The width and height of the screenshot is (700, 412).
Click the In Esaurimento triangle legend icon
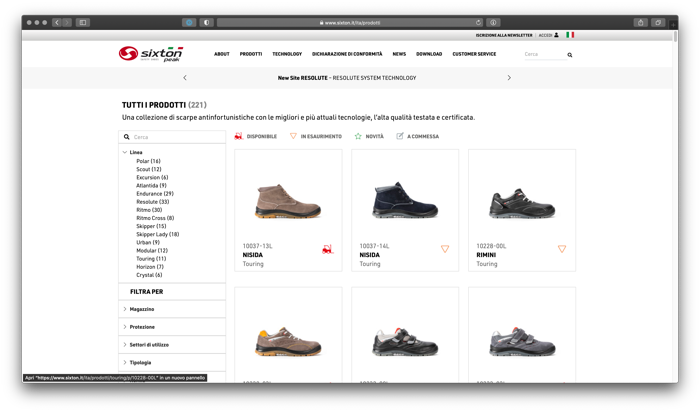click(x=293, y=136)
